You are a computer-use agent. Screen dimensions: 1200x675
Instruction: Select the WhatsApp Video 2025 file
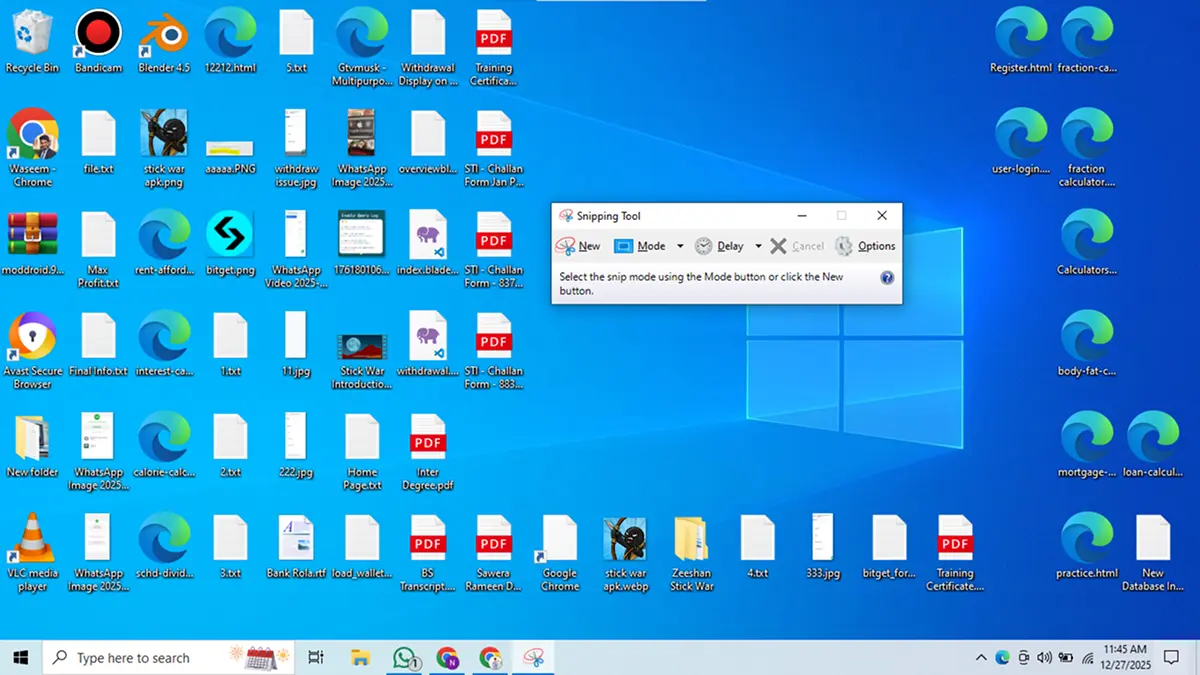(296, 249)
